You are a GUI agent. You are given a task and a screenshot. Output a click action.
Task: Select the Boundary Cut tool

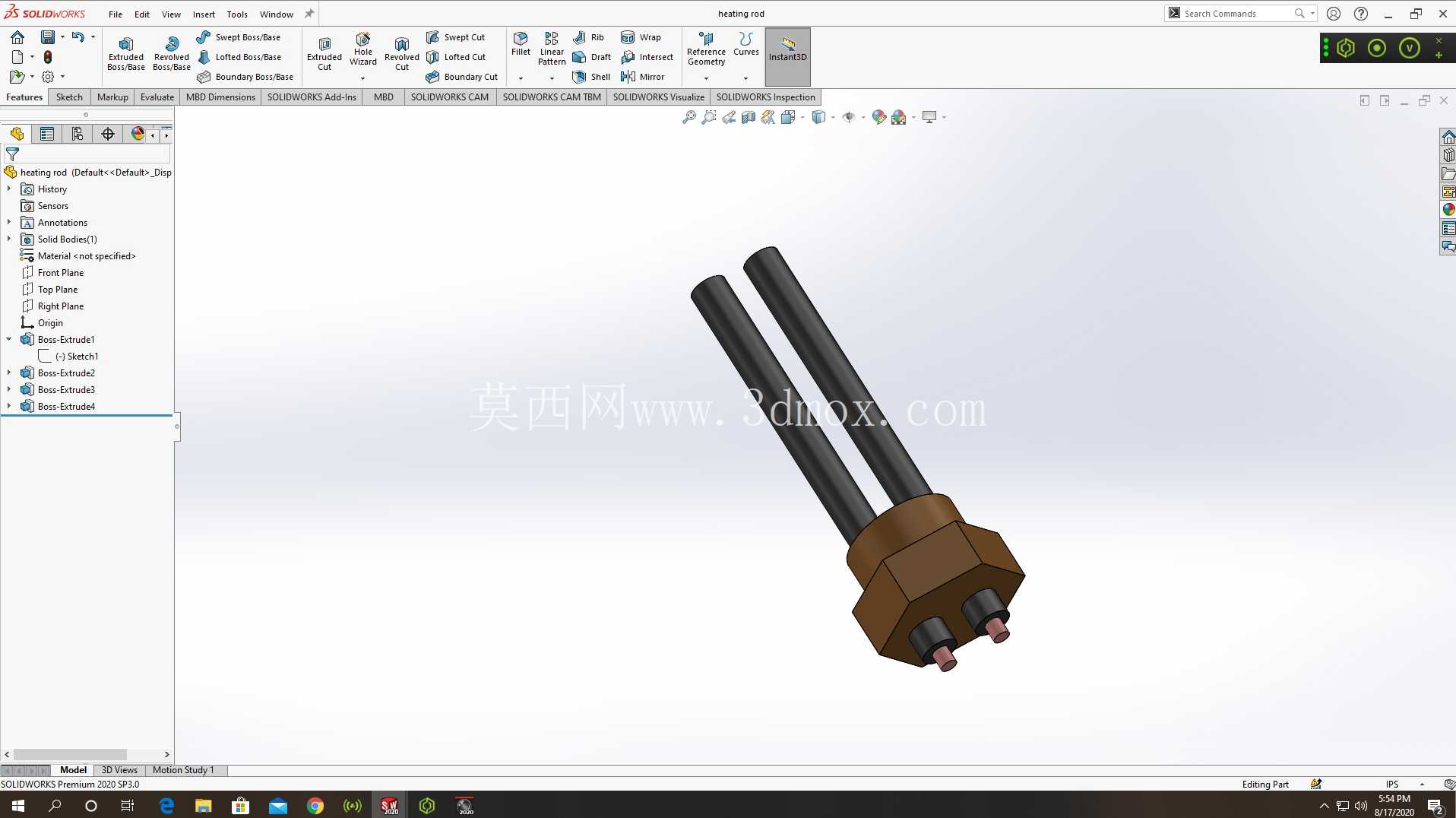(x=462, y=77)
